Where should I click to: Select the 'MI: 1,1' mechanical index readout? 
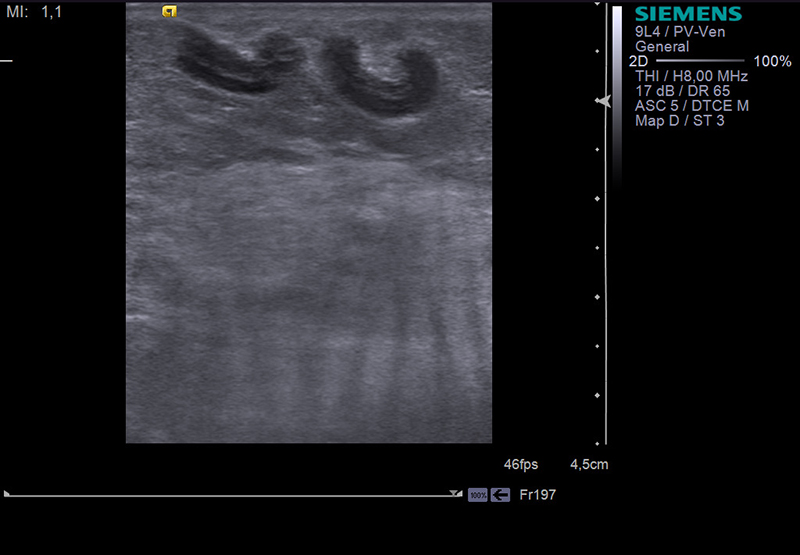pyautogui.click(x=34, y=12)
